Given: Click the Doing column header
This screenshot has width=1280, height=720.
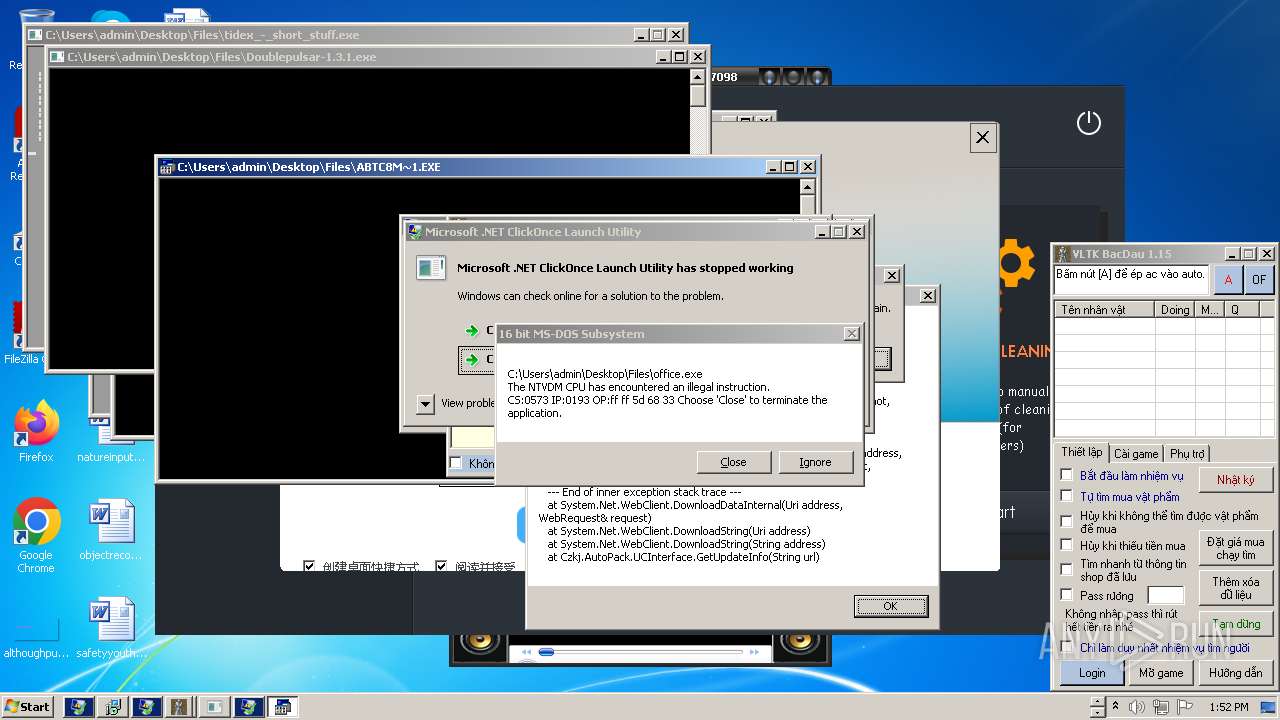Looking at the screenshot, I should 1175,310.
